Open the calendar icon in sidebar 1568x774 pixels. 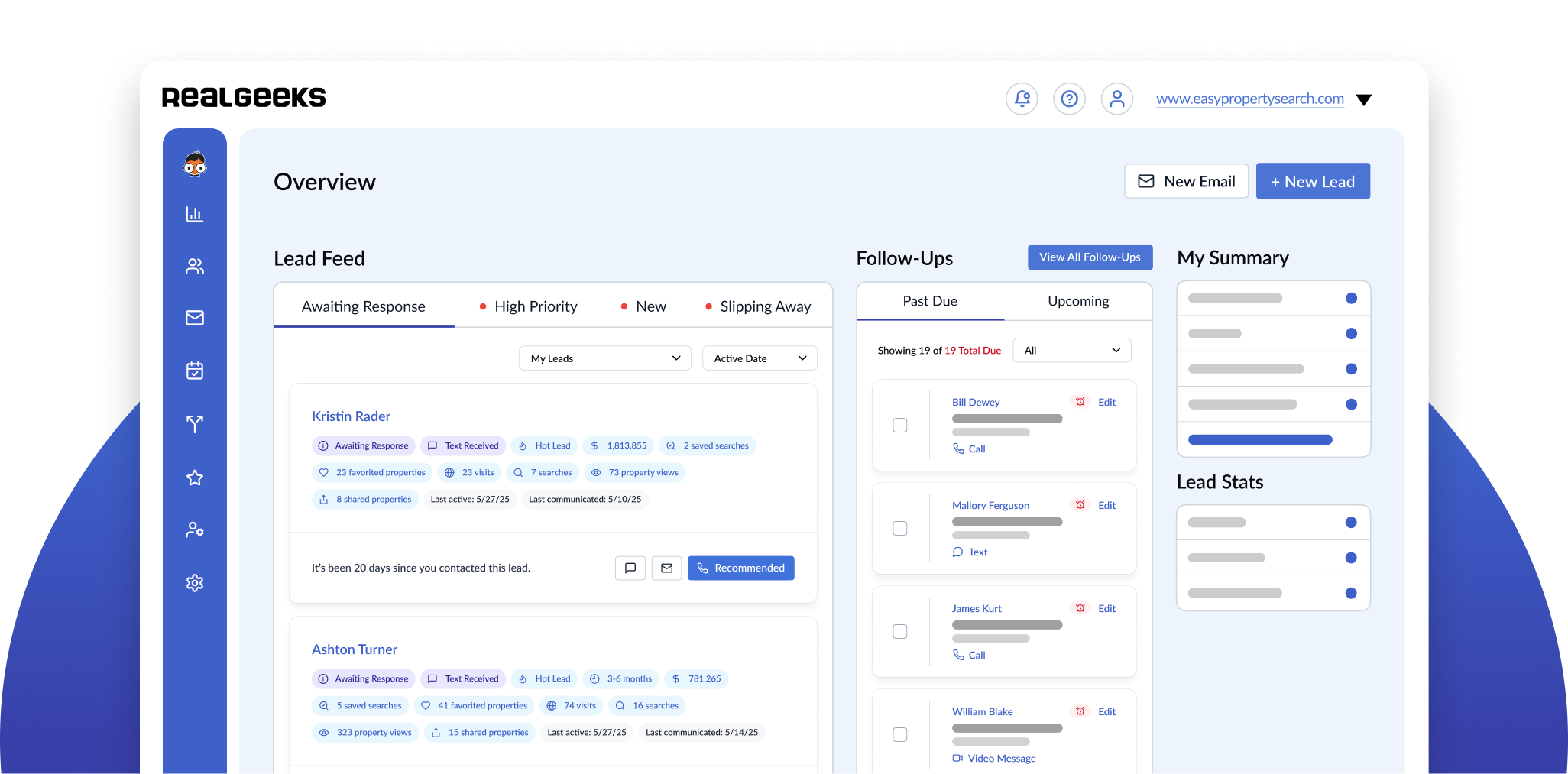[x=195, y=371]
